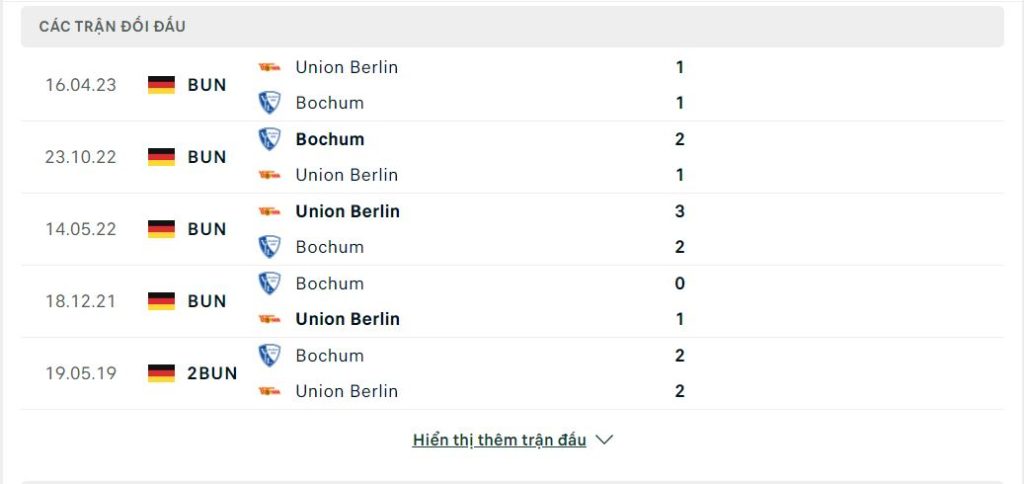
Task: Click German flag beside 18.12.21 match
Action: pos(161,301)
